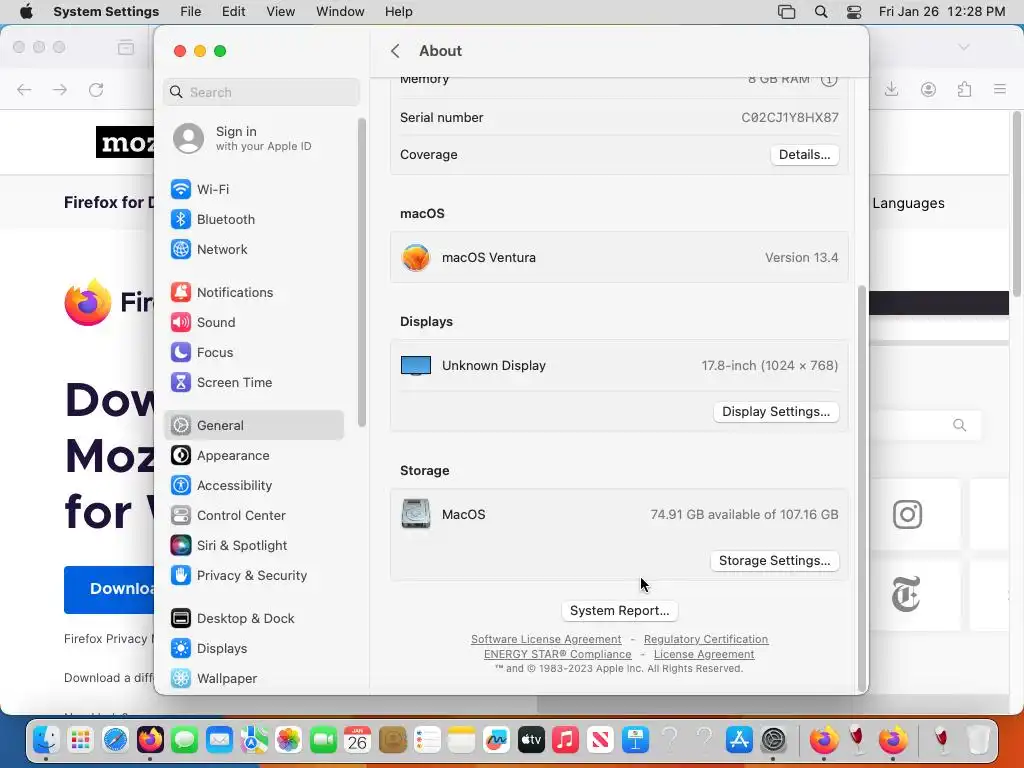Open Firefox downloads panel in background window
This screenshot has width=1024, height=768.
(891, 89)
